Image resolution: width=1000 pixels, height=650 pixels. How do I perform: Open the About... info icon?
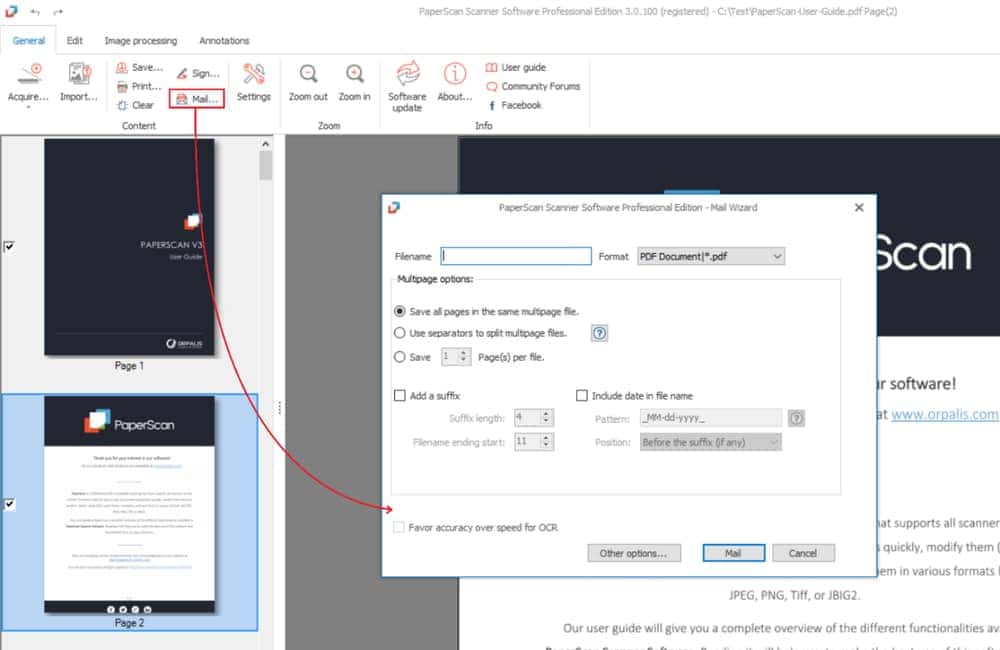click(x=455, y=74)
